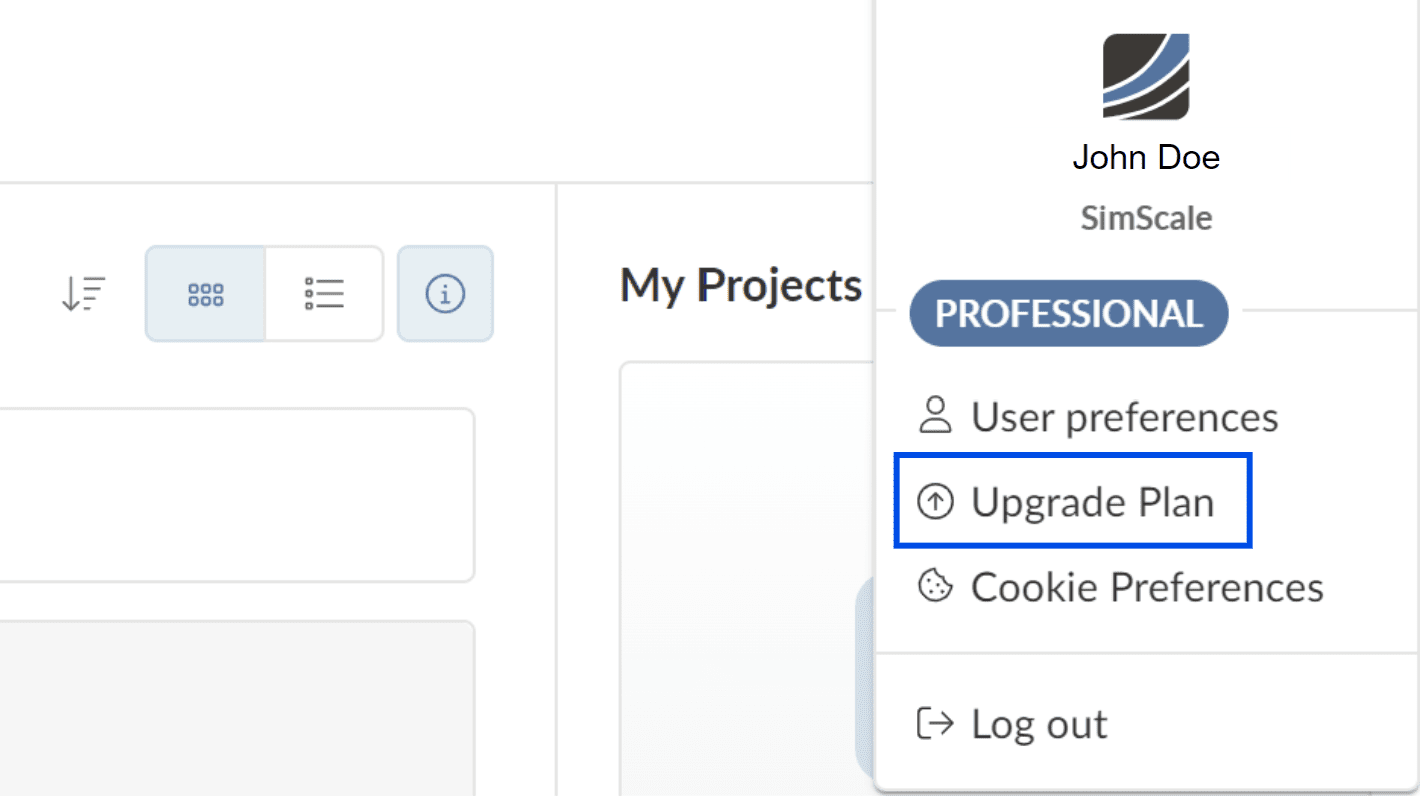Select the first project card on left

pos(236,494)
